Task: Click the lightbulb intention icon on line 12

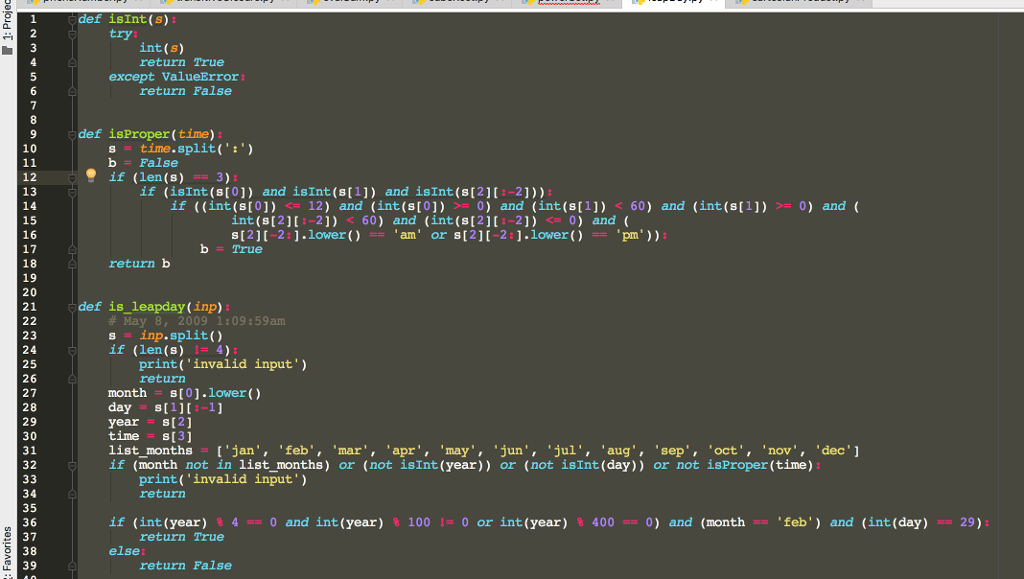Action: (91, 175)
